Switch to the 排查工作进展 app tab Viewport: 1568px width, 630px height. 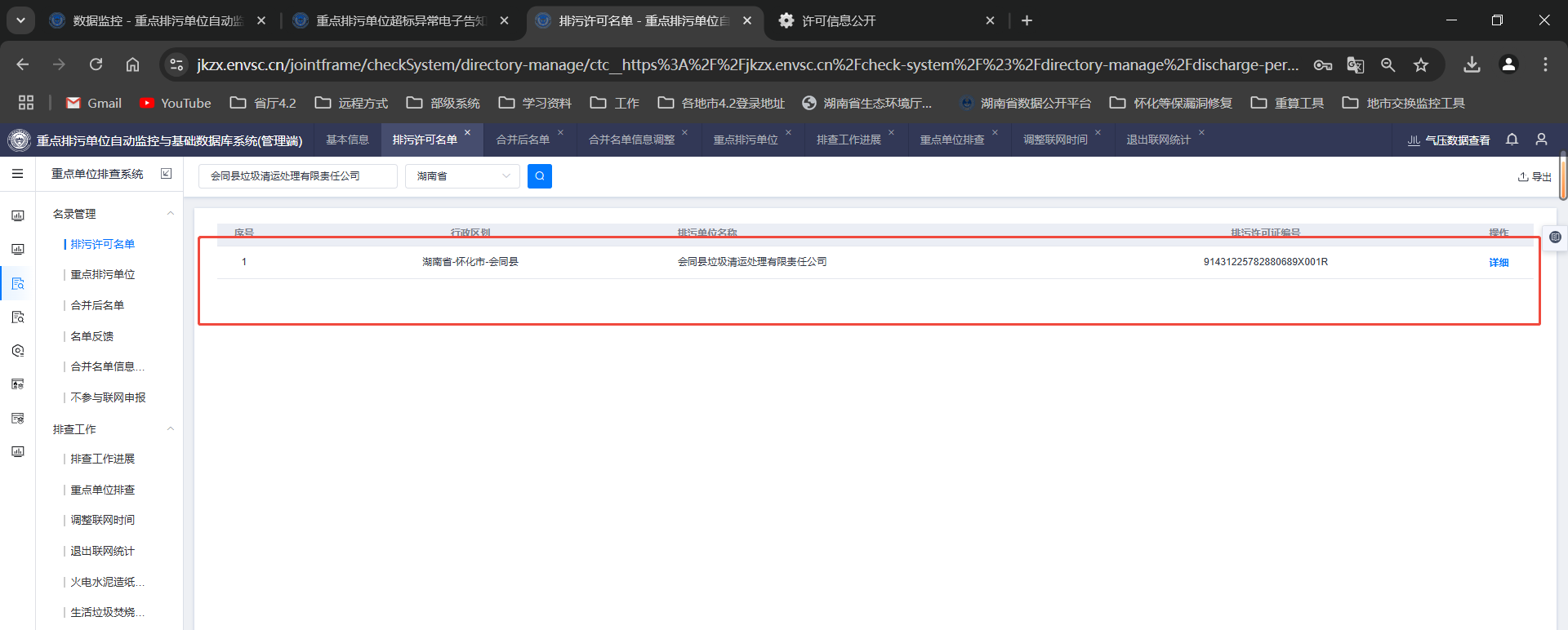click(x=849, y=140)
